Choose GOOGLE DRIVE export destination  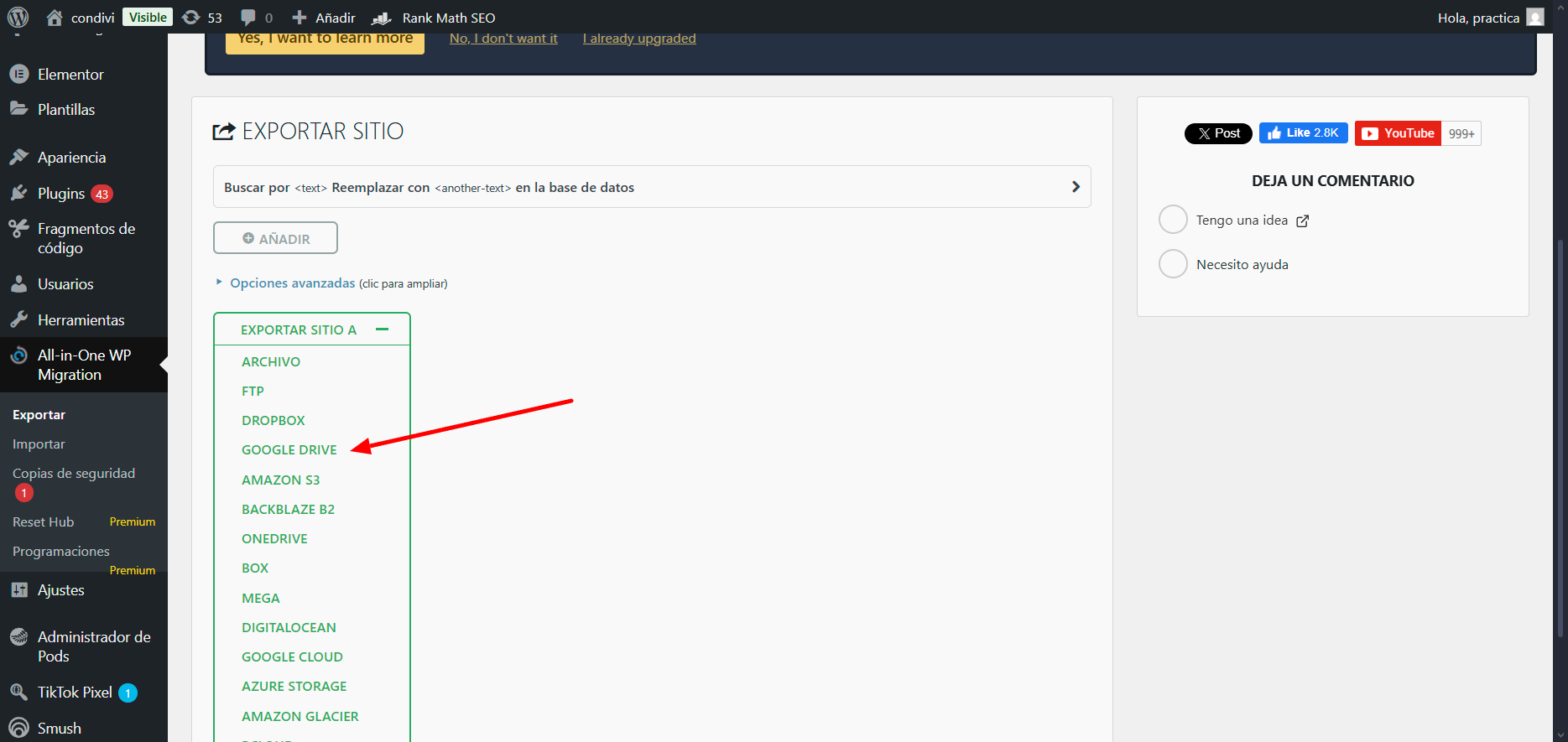coord(289,449)
